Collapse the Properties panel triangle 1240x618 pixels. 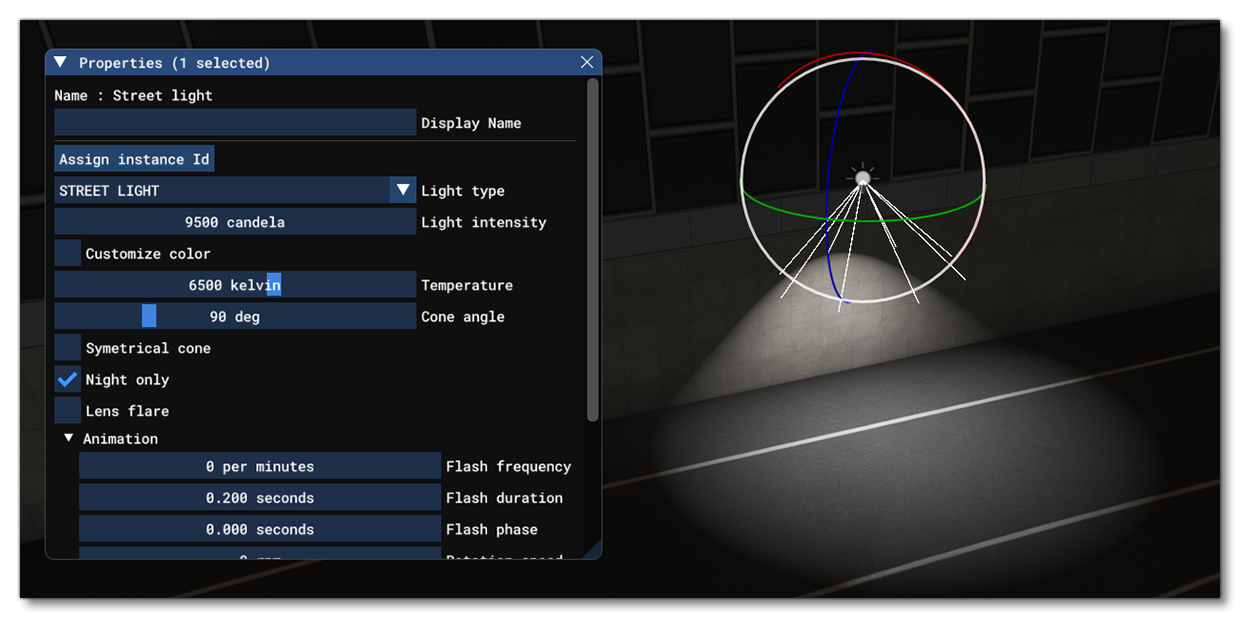(x=60, y=62)
